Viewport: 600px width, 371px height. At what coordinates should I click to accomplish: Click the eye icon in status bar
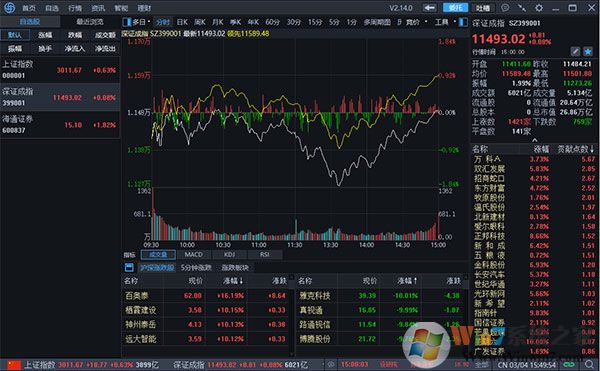[x=331, y=365]
